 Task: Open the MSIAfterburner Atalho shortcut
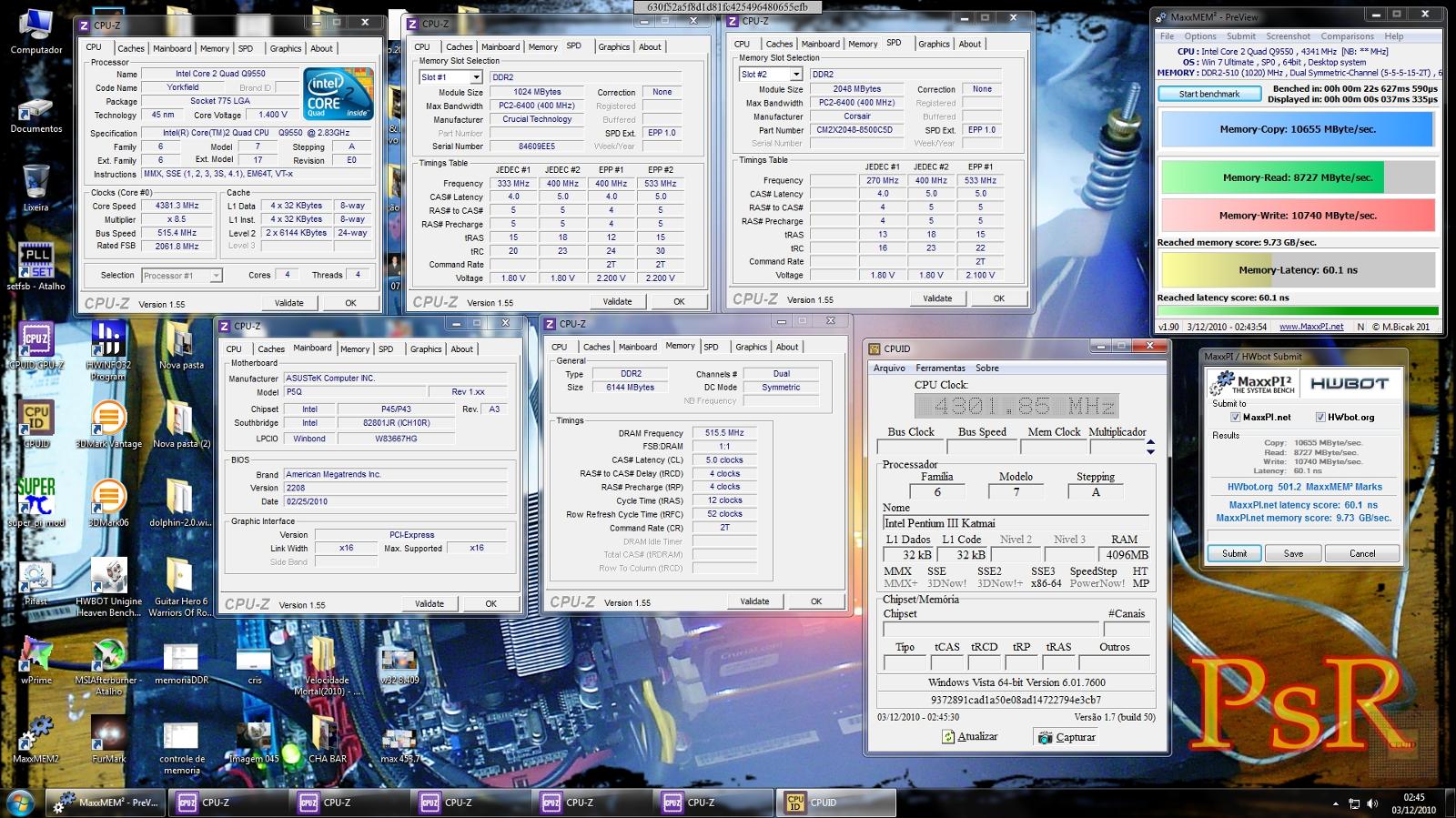point(108,666)
